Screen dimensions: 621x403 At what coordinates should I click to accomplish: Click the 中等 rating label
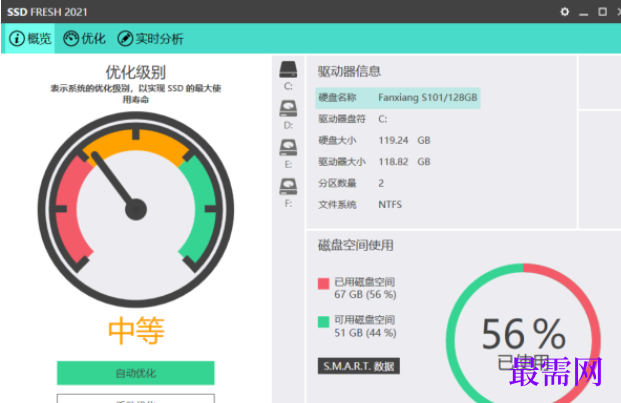click(136, 331)
